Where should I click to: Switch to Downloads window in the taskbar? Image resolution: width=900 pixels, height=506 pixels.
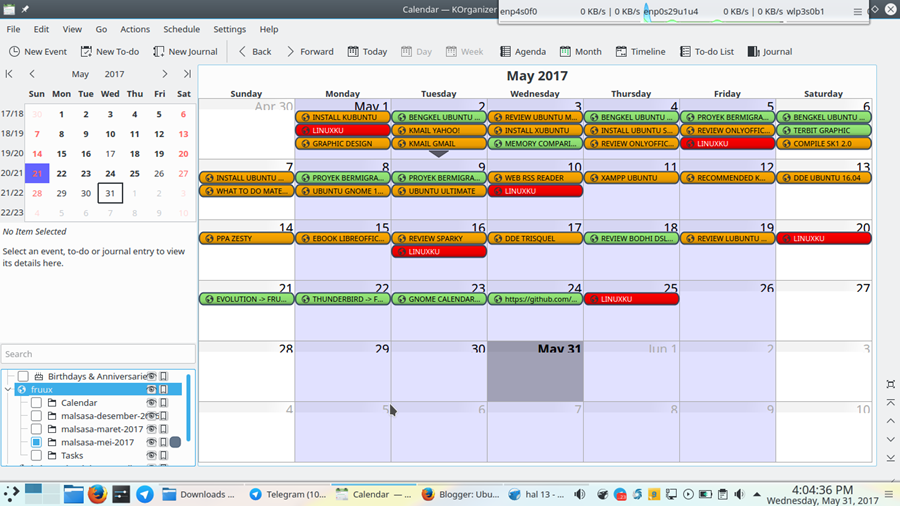[199, 494]
